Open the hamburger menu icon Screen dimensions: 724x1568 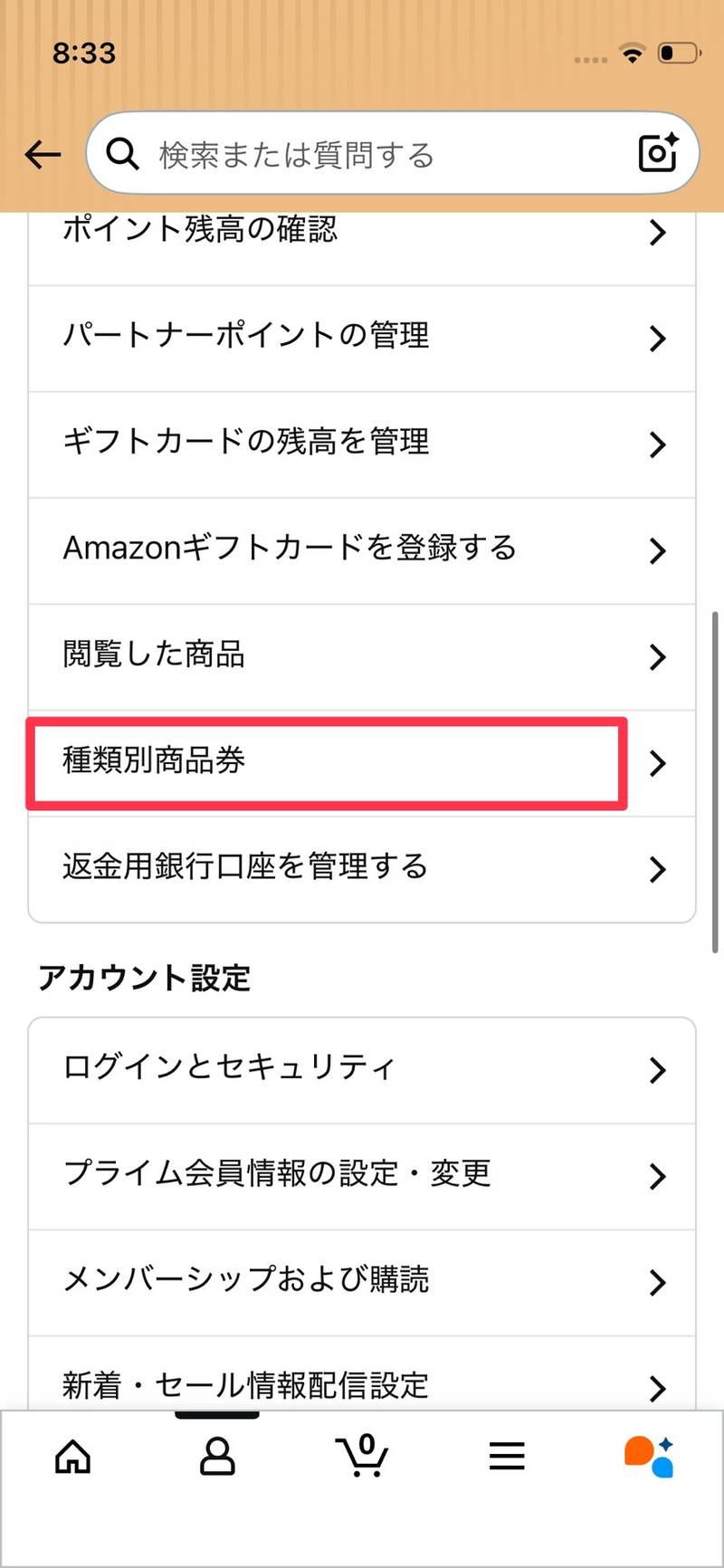(507, 1457)
